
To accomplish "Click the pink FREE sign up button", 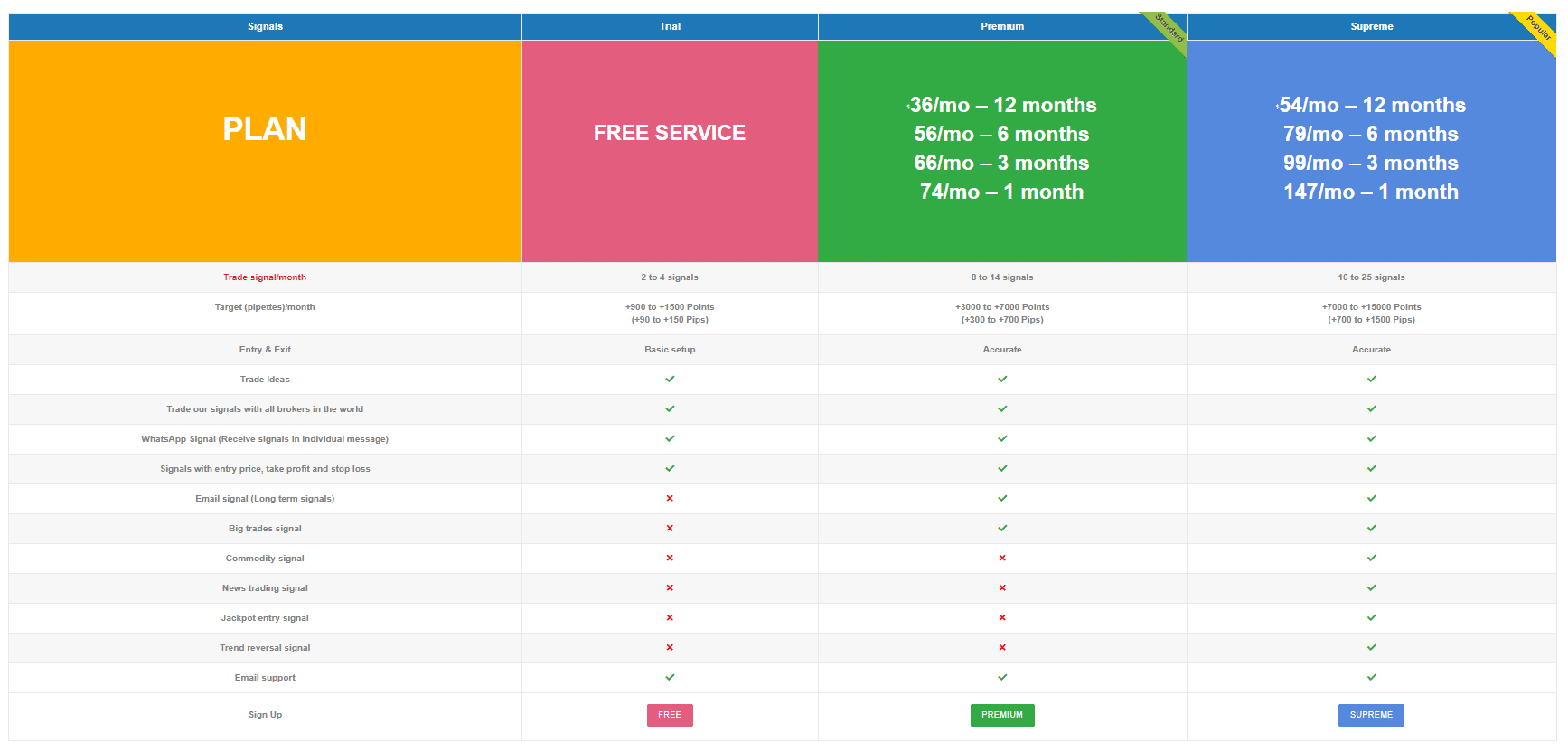I will pyautogui.click(x=670, y=715).
